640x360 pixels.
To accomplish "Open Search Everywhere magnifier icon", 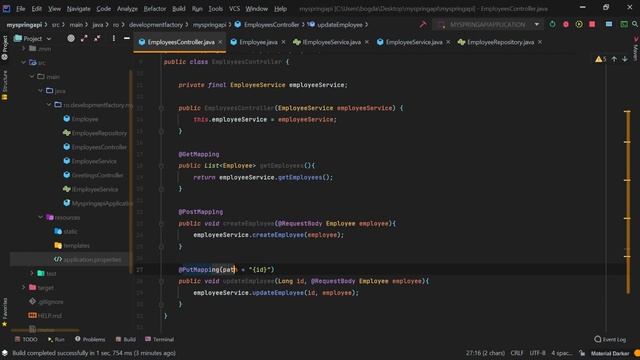I will (x=635, y=24).
